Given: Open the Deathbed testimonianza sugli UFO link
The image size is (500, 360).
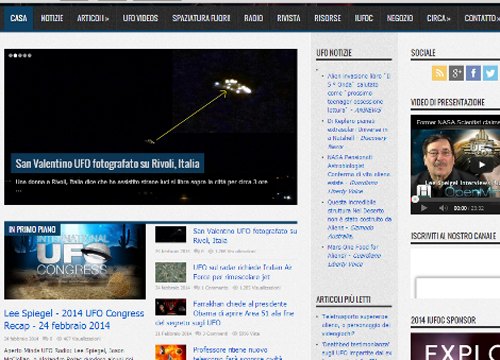Looking at the screenshot, I should click(357, 351).
